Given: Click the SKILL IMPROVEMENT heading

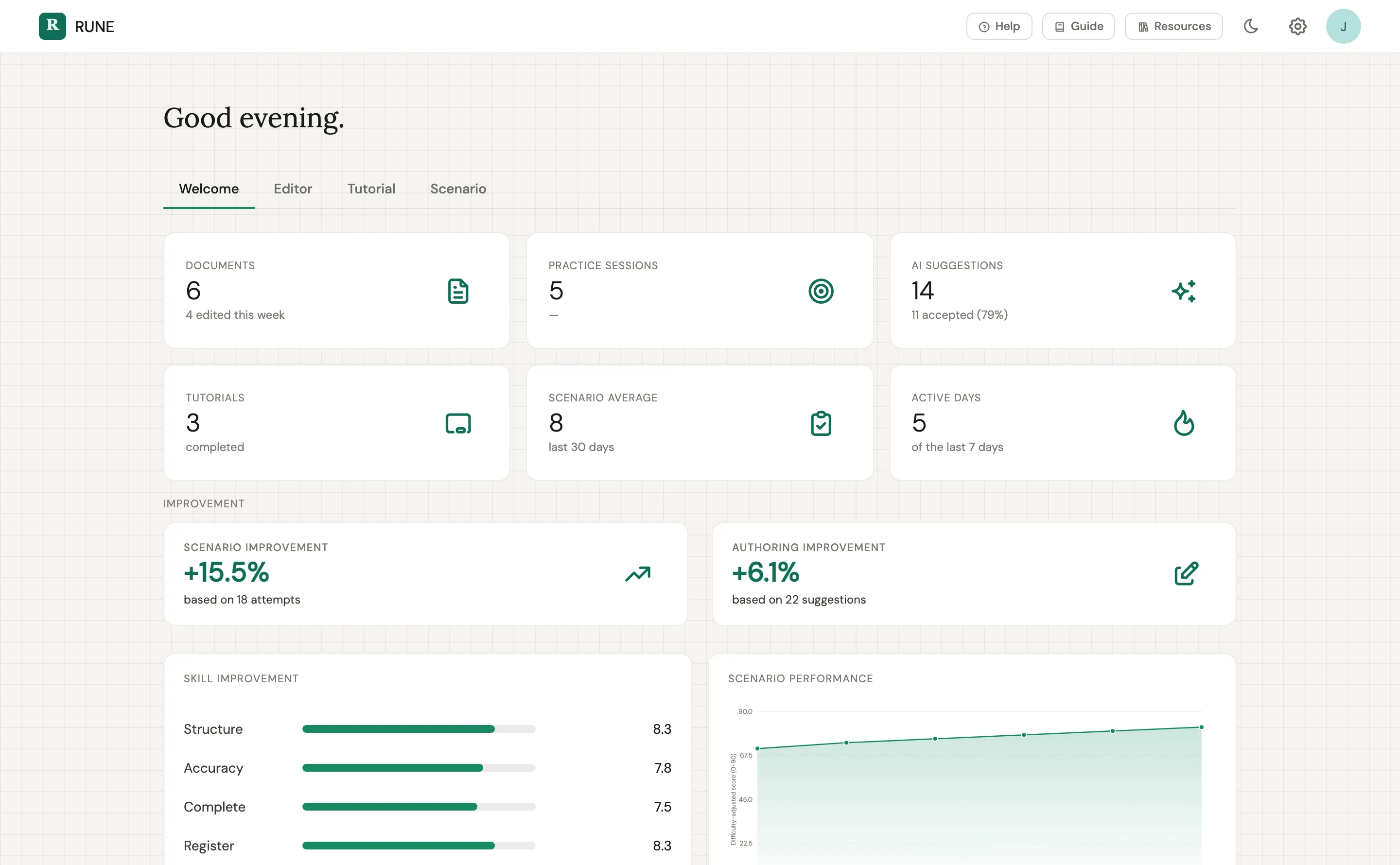Looking at the screenshot, I should 241,678.
